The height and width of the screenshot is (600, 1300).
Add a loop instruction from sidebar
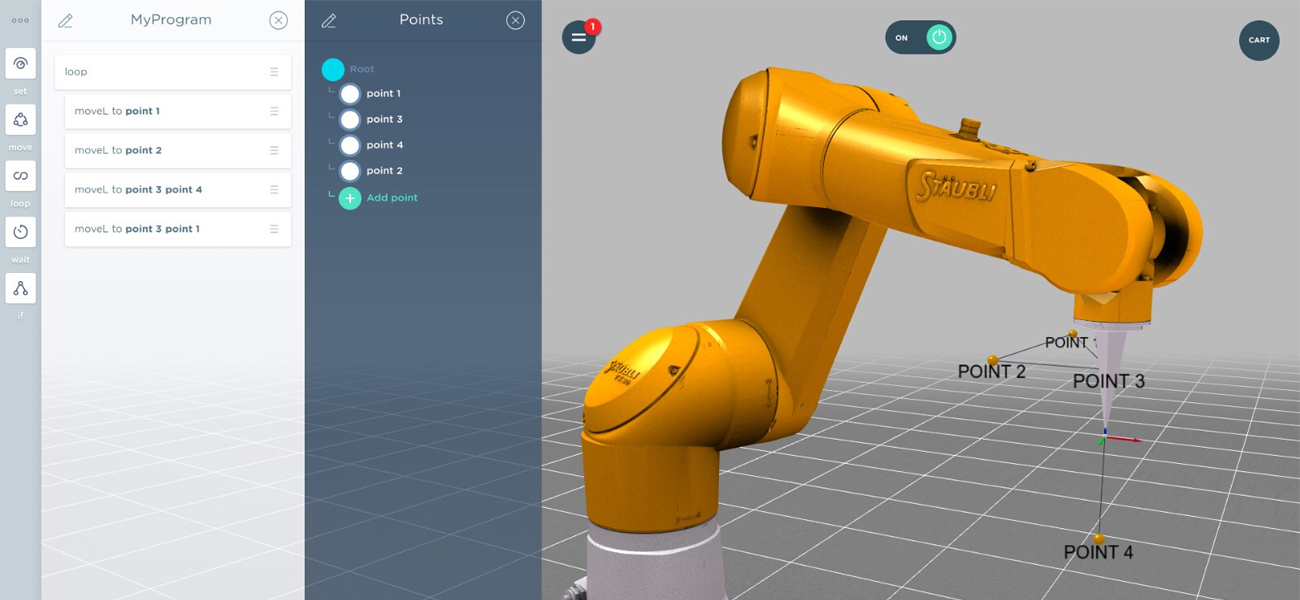coord(20,176)
